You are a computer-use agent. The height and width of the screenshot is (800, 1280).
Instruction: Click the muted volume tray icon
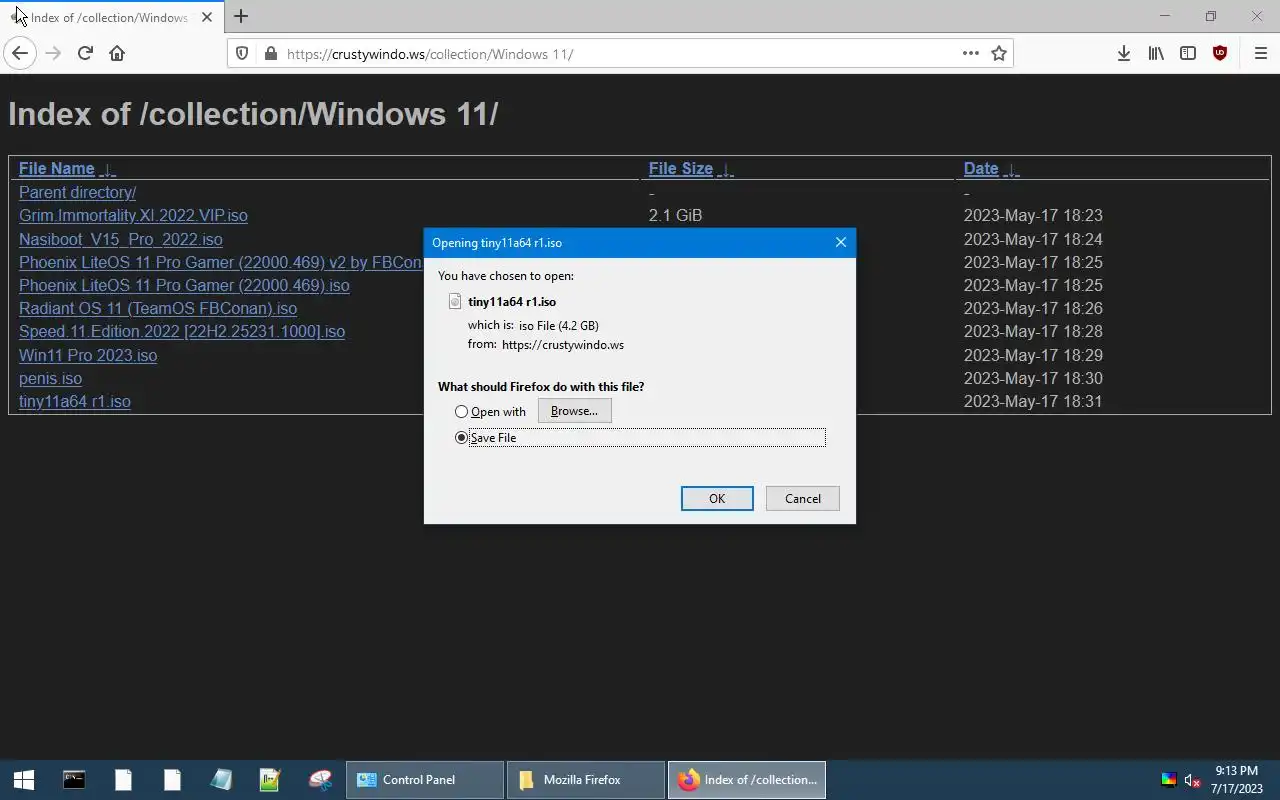click(1192, 780)
